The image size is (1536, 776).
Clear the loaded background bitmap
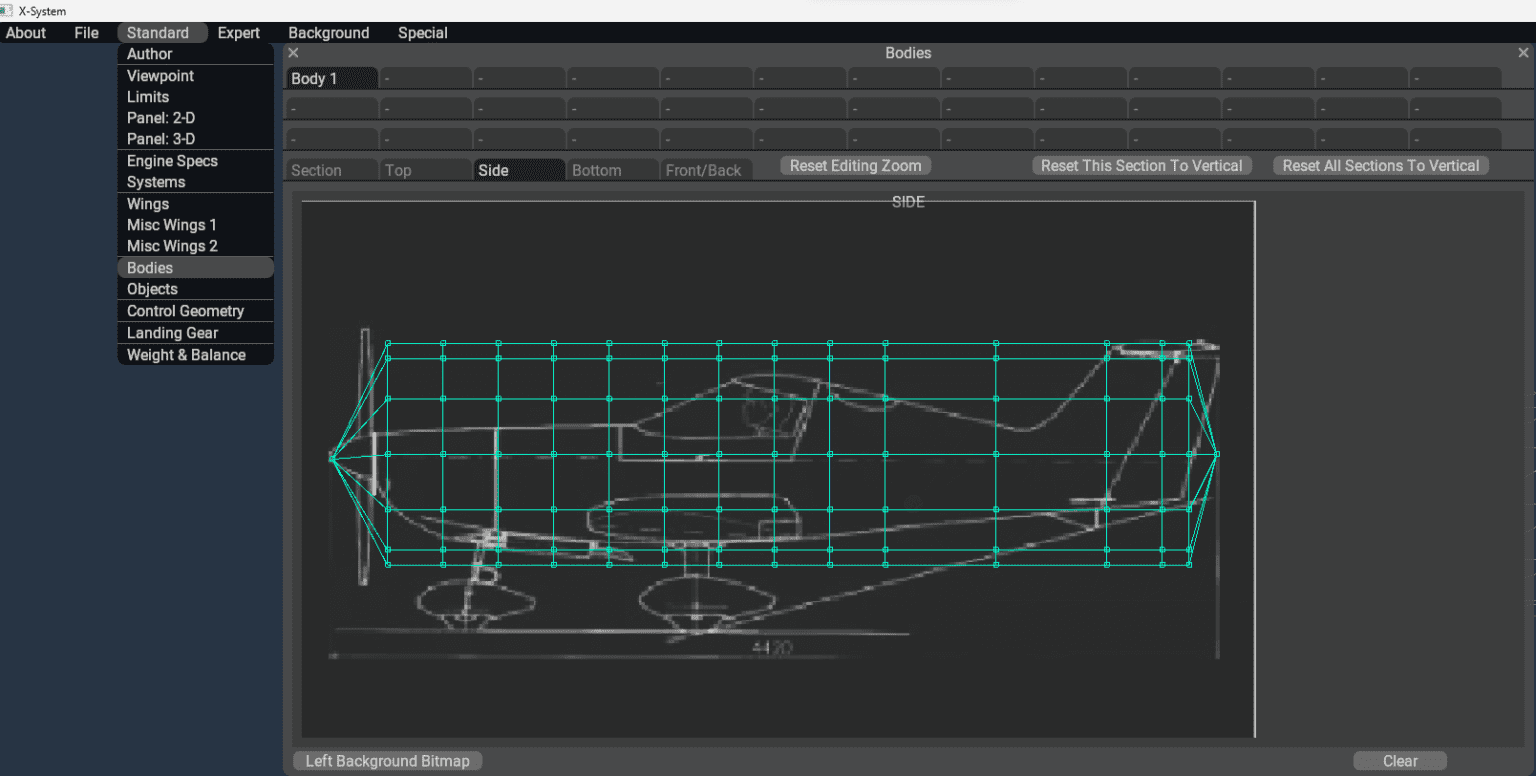coord(1399,760)
